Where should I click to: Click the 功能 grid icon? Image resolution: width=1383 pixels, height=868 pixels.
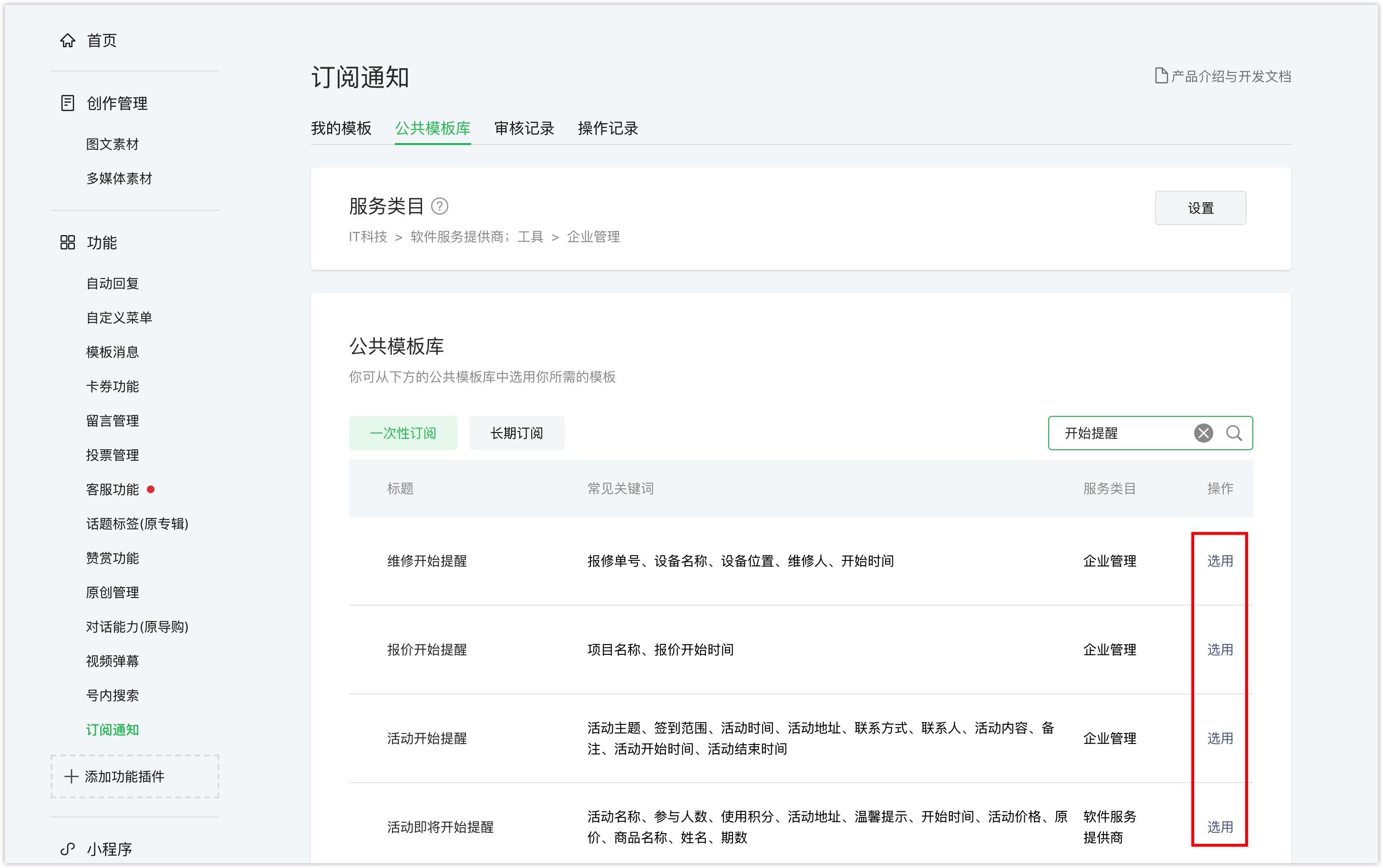coord(68,242)
